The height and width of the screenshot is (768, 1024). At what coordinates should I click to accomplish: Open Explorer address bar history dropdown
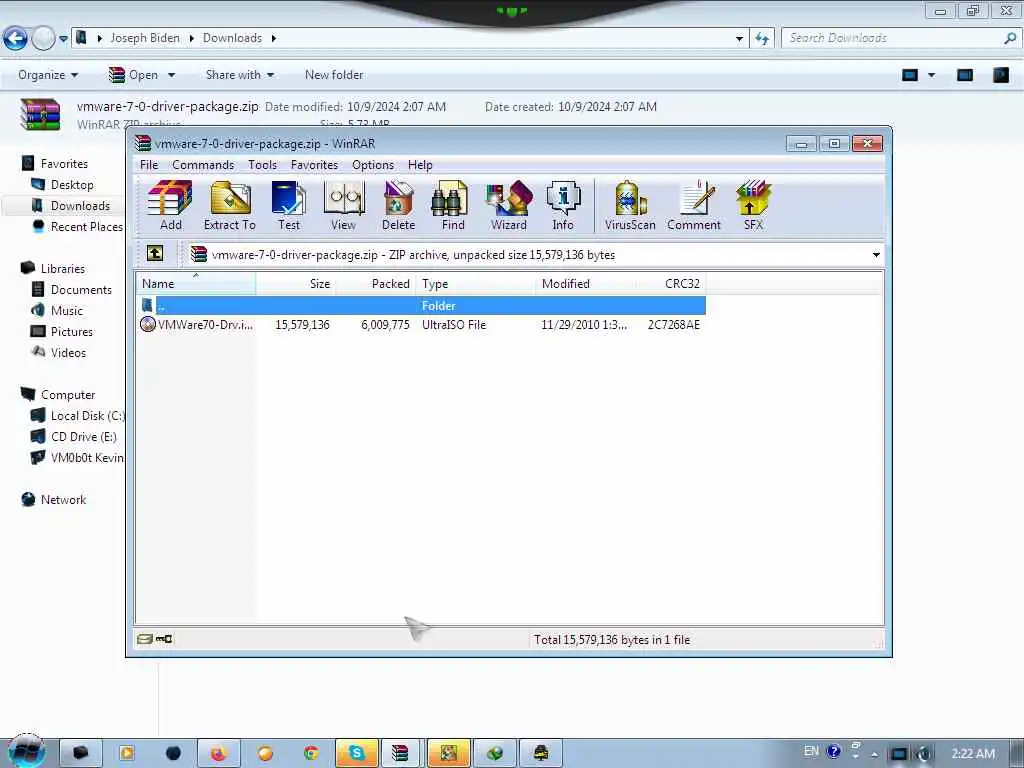(x=739, y=39)
